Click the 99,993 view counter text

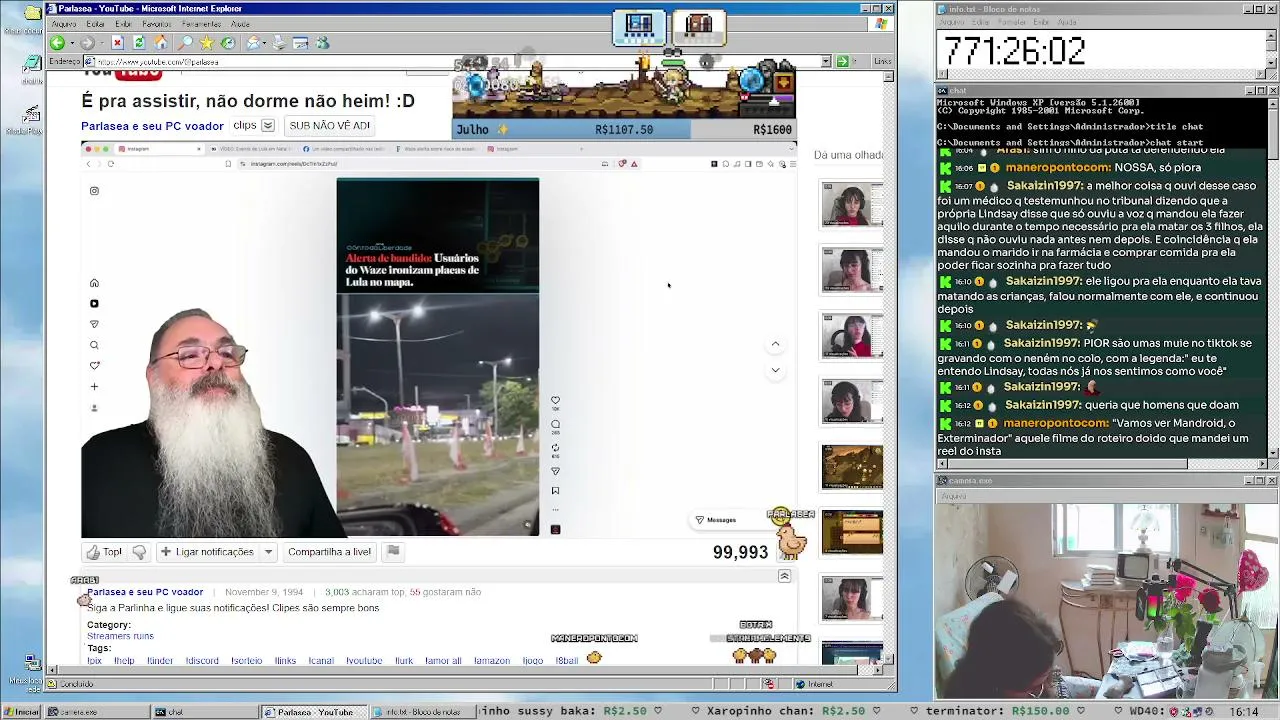click(x=740, y=552)
